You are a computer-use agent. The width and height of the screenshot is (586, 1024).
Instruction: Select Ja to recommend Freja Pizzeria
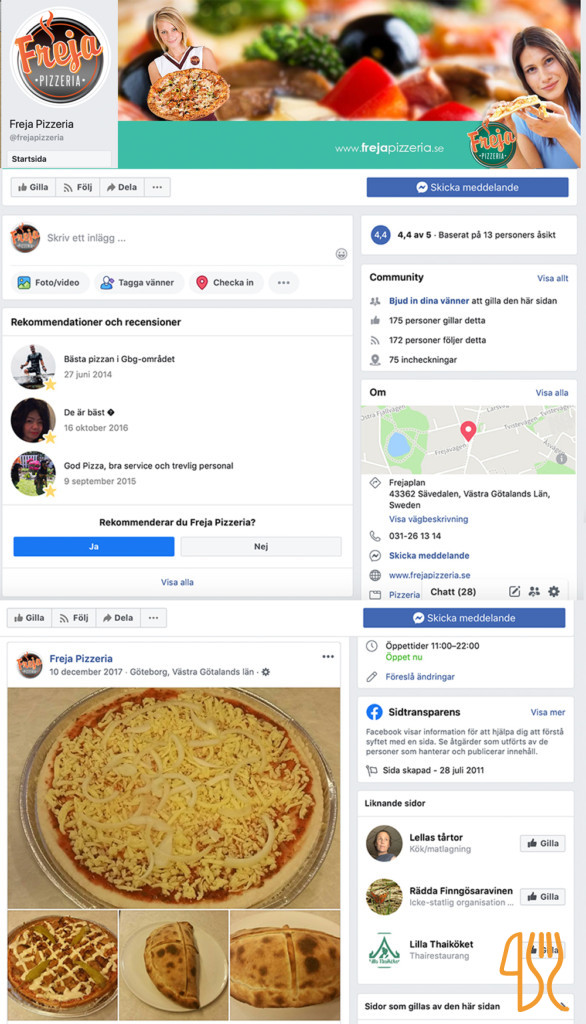pyautogui.click(x=93, y=547)
